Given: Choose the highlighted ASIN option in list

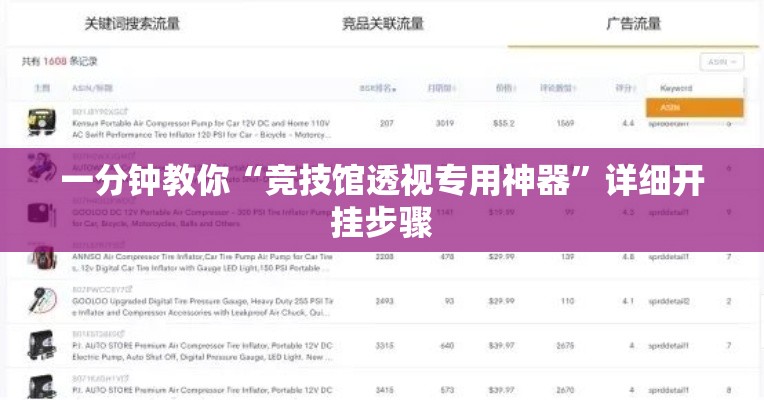Looking at the screenshot, I should click(x=694, y=107).
